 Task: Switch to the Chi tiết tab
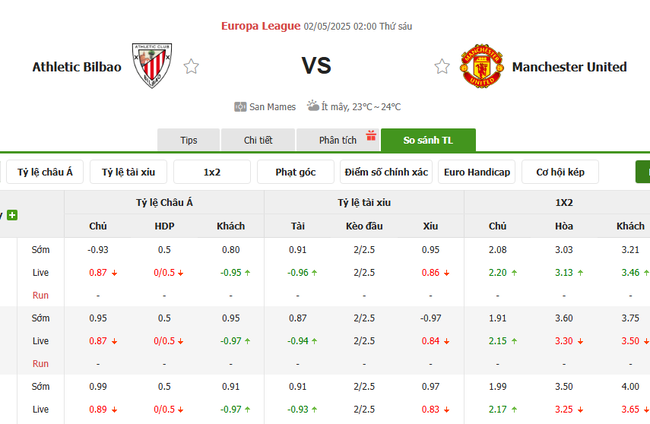coord(259,141)
